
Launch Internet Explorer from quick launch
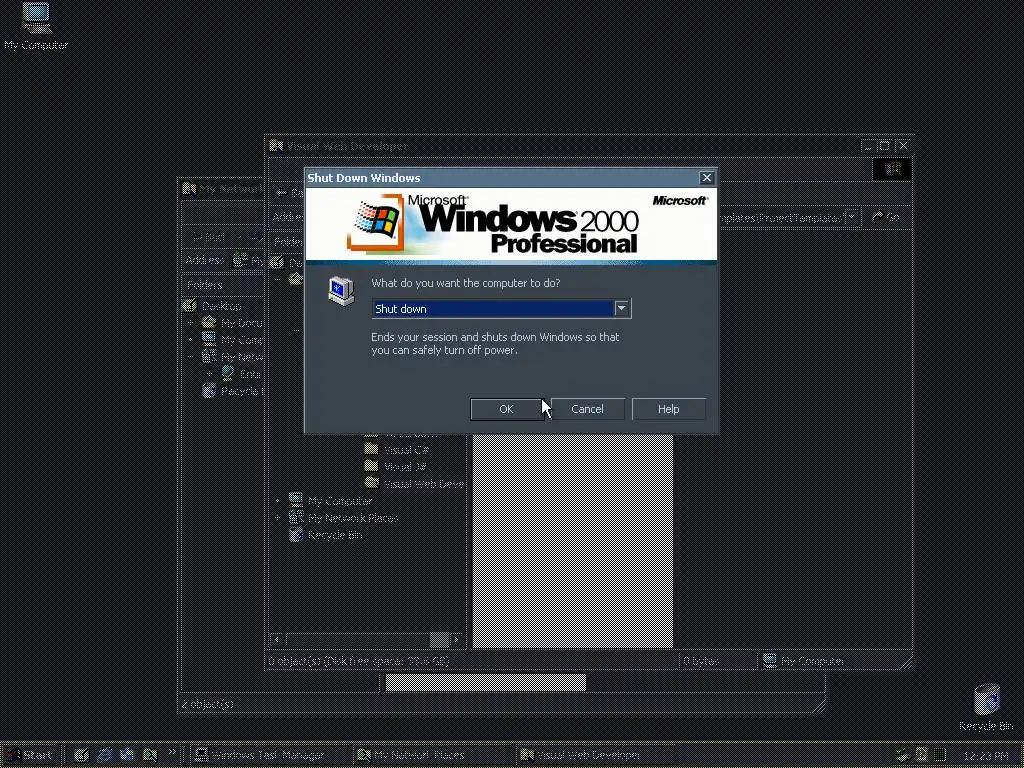[x=104, y=755]
